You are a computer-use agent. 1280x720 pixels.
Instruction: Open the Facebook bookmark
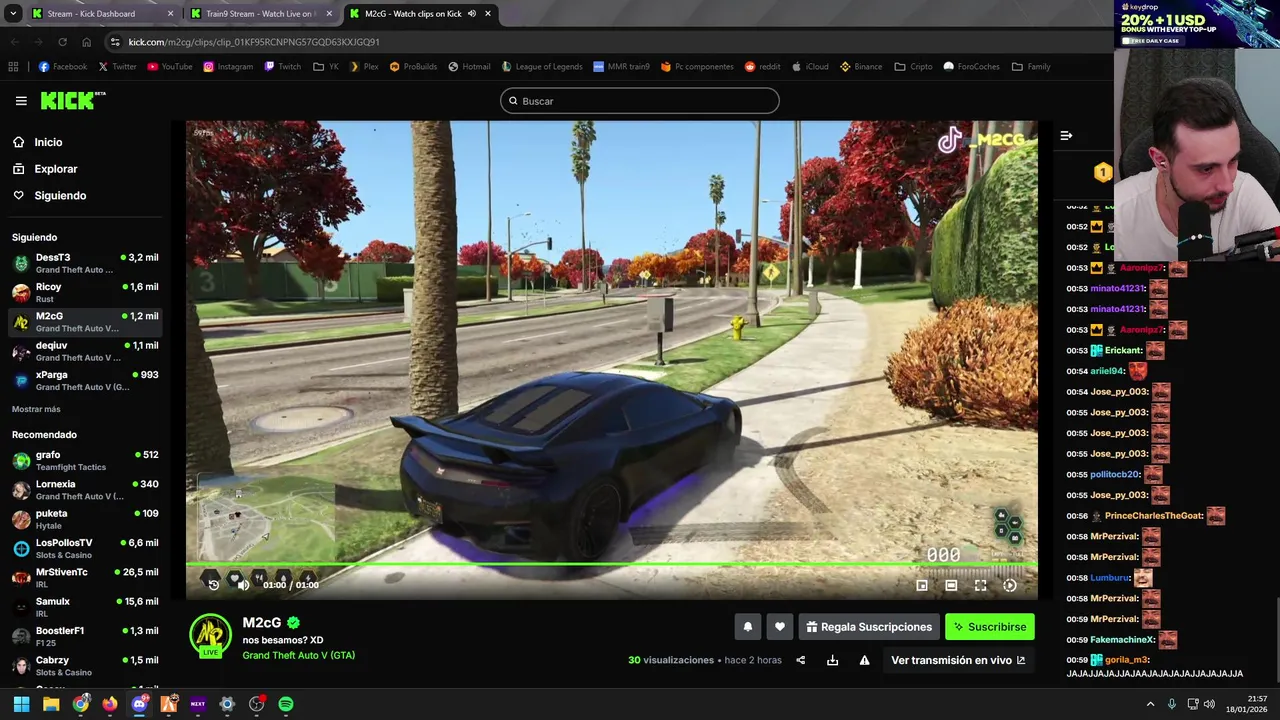tap(62, 67)
